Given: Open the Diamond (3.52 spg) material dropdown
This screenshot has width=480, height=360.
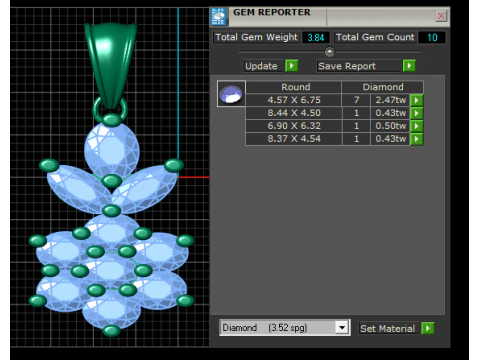Looking at the screenshot, I should (x=342, y=328).
